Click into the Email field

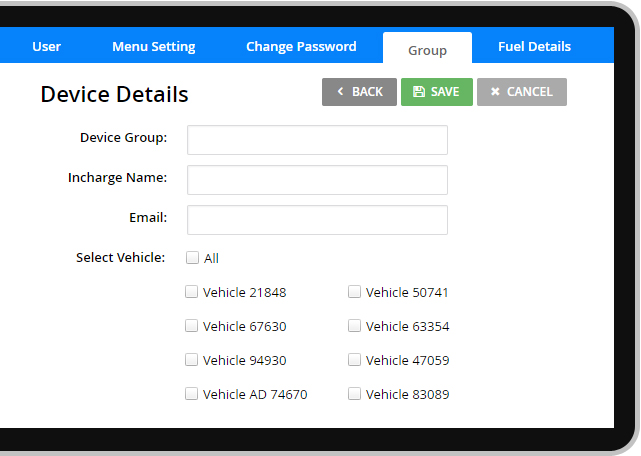coord(317,220)
